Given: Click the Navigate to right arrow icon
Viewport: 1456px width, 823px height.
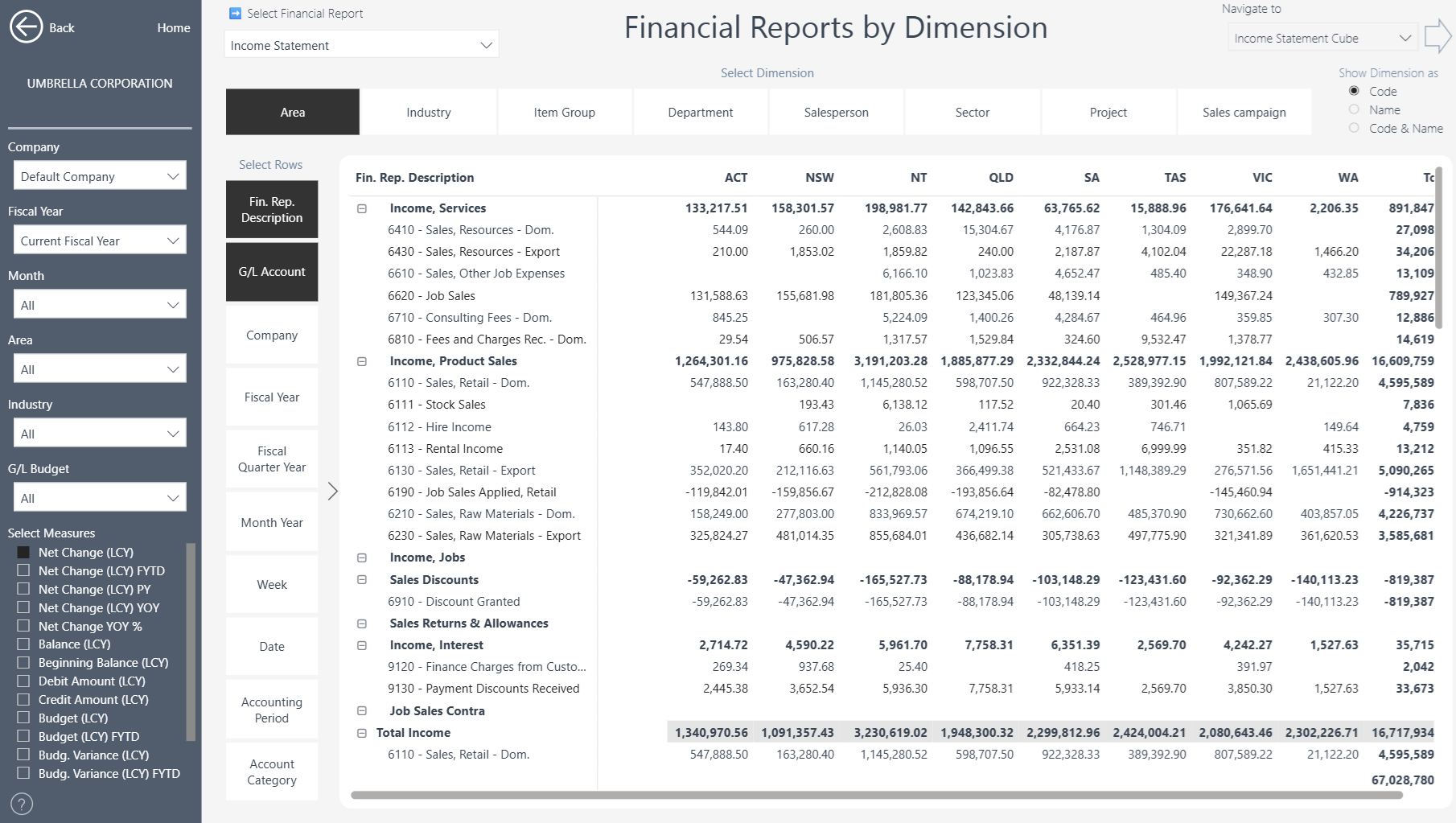Looking at the screenshot, I should click(x=1437, y=37).
